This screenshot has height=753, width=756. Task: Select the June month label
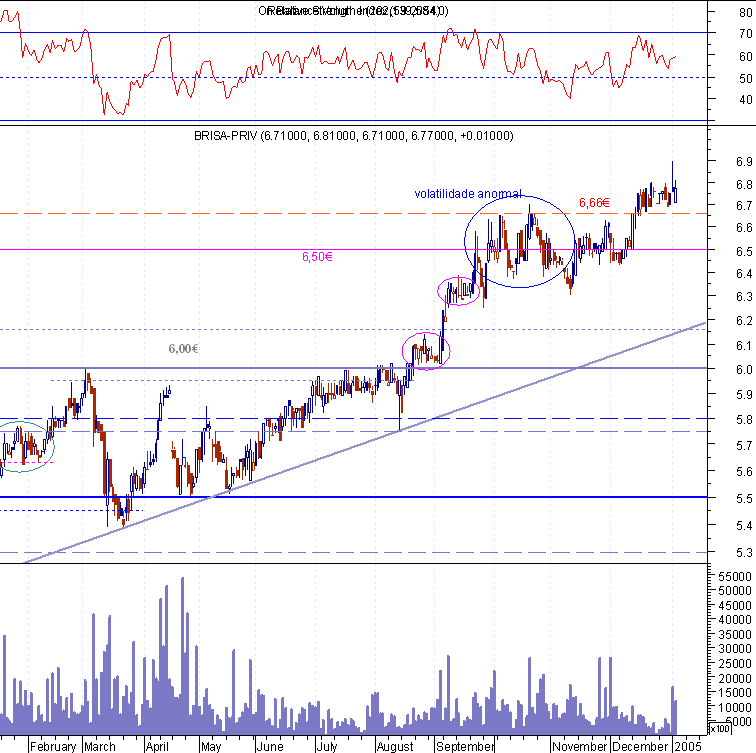coord(270,746)
